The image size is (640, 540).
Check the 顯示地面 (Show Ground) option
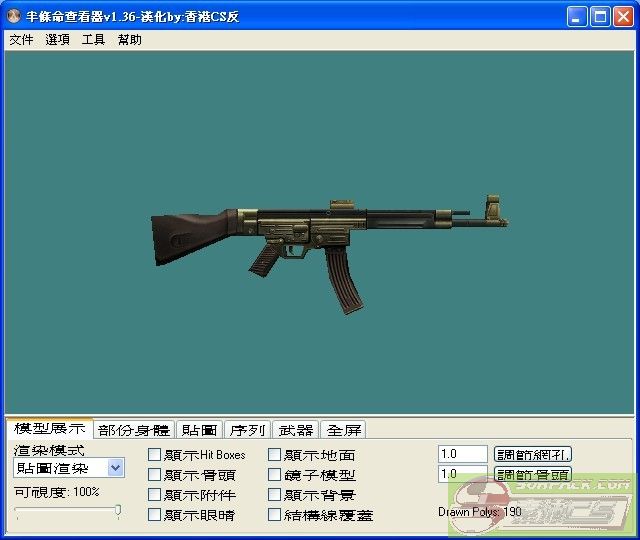tap(275, 455)
